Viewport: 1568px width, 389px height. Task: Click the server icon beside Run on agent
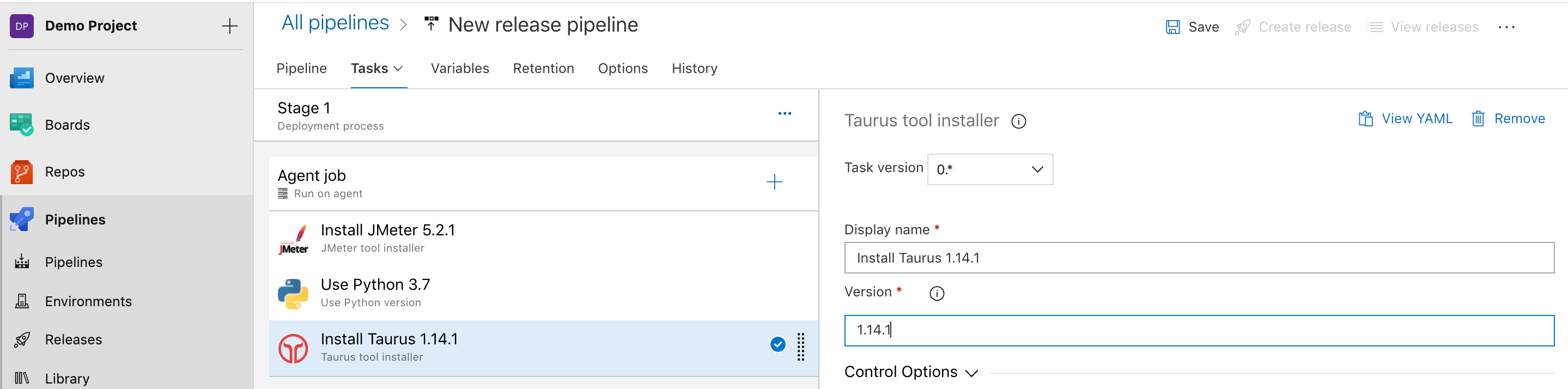point(283,193)
